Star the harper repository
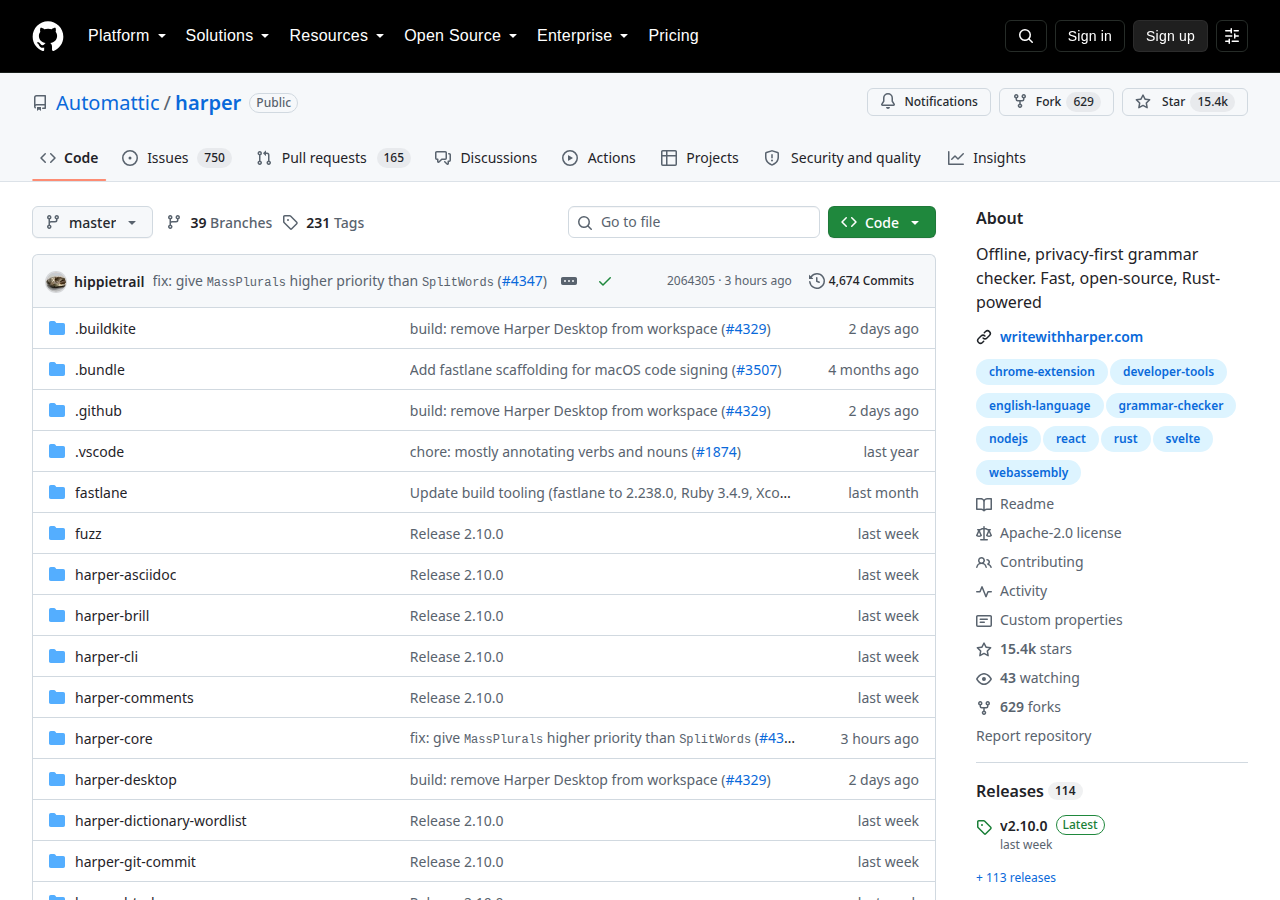The height and width of the screenshot is (900, 1280). coord(1185,102)
